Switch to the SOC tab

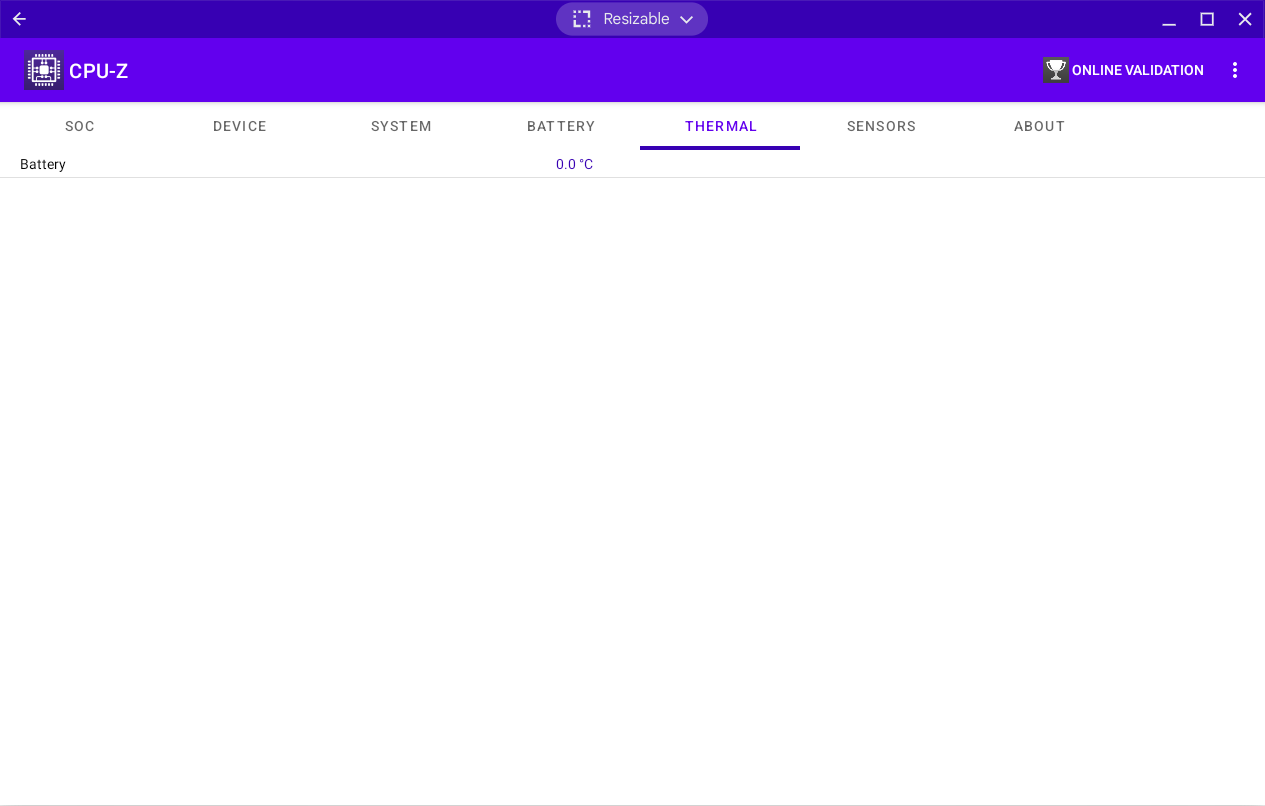[80, 126]
